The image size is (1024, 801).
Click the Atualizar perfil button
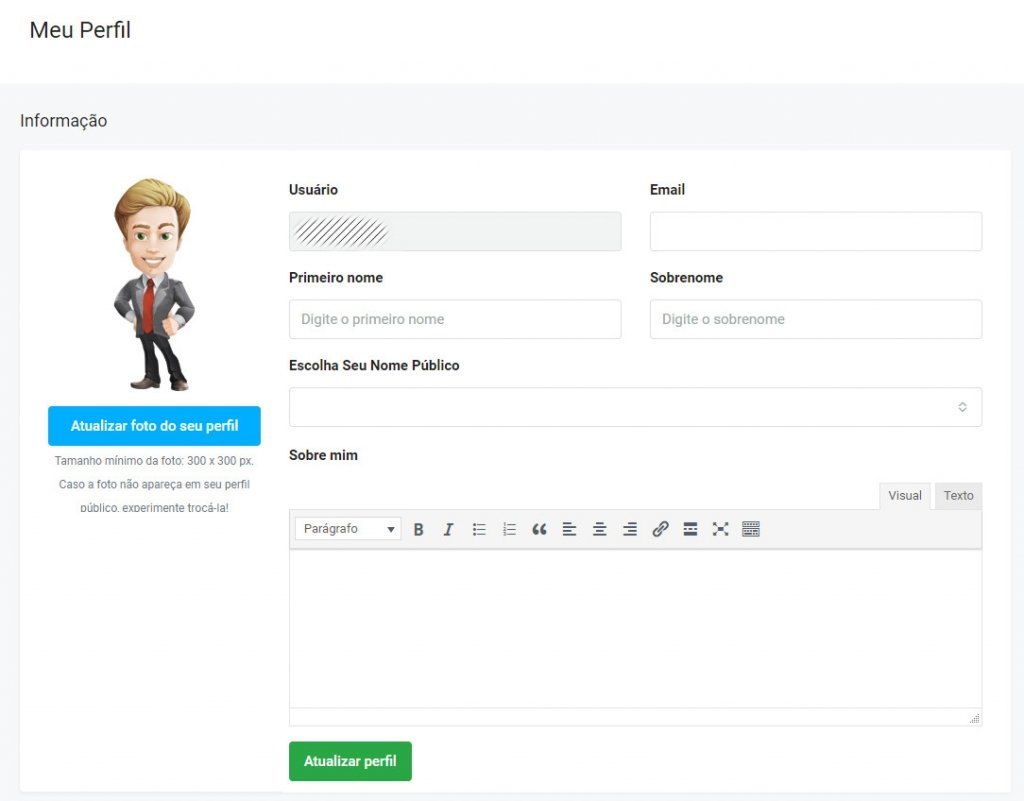(x=350, y=761)
